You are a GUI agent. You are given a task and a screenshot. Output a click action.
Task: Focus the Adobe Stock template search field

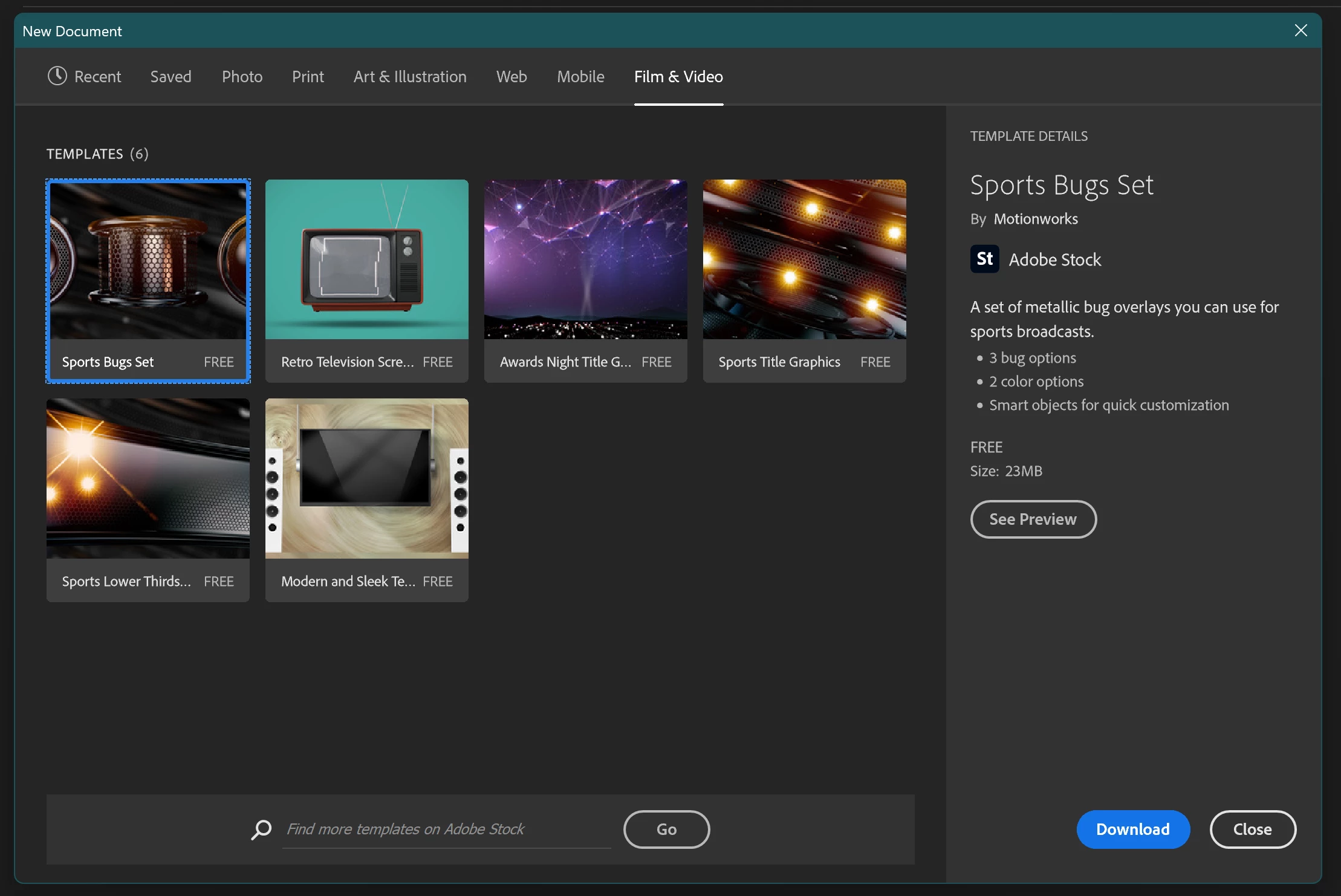point(446,829)
